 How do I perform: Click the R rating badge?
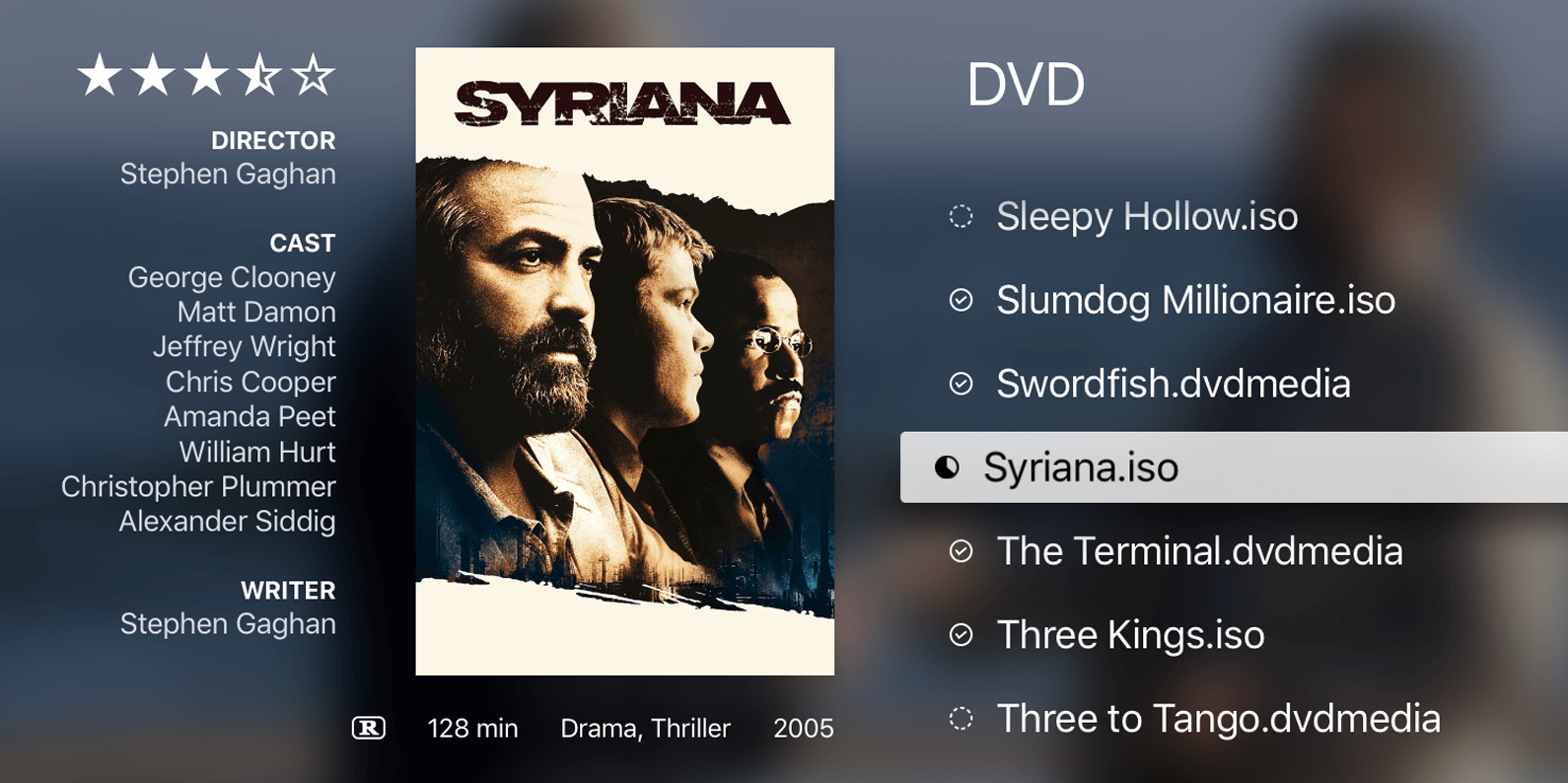click(369, 728)
